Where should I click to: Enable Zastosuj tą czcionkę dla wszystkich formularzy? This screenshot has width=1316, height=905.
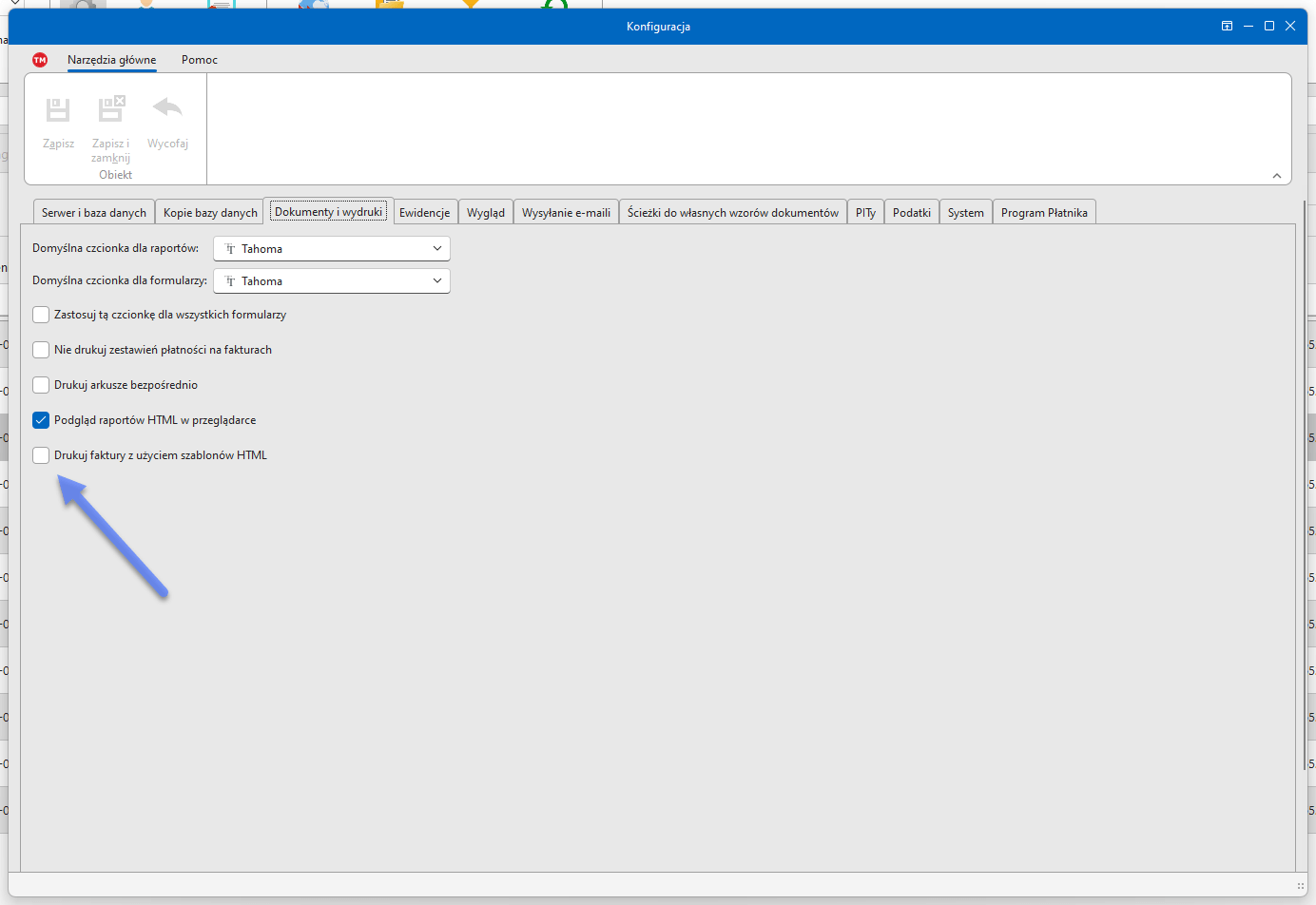41,315
